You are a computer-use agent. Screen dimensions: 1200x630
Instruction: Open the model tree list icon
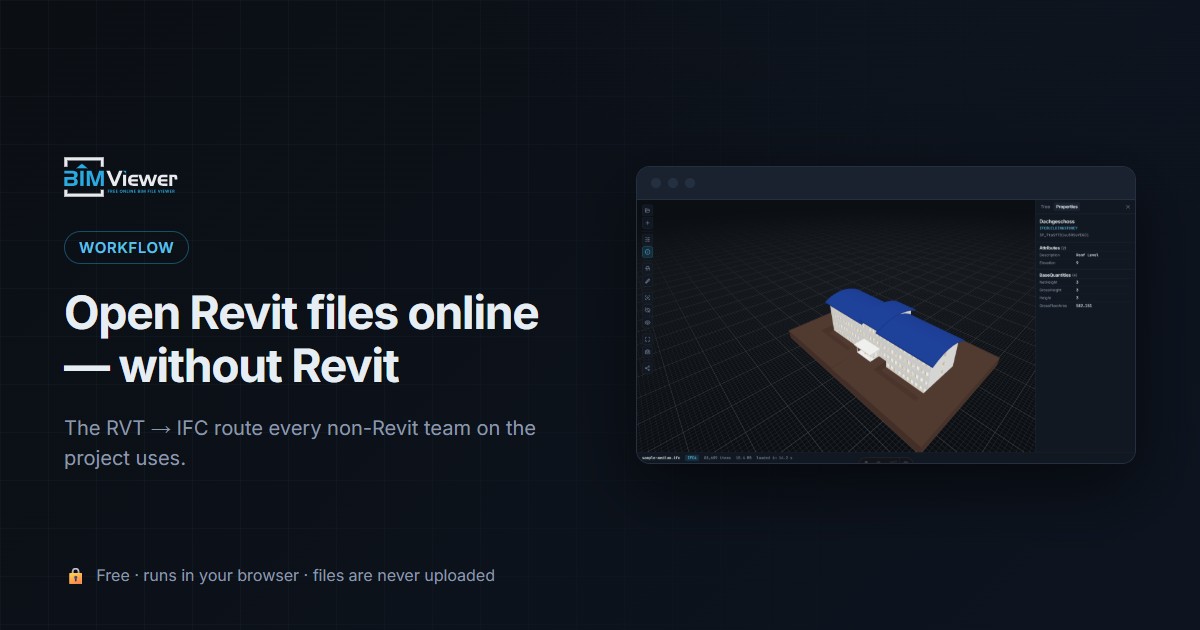[647, 239]
